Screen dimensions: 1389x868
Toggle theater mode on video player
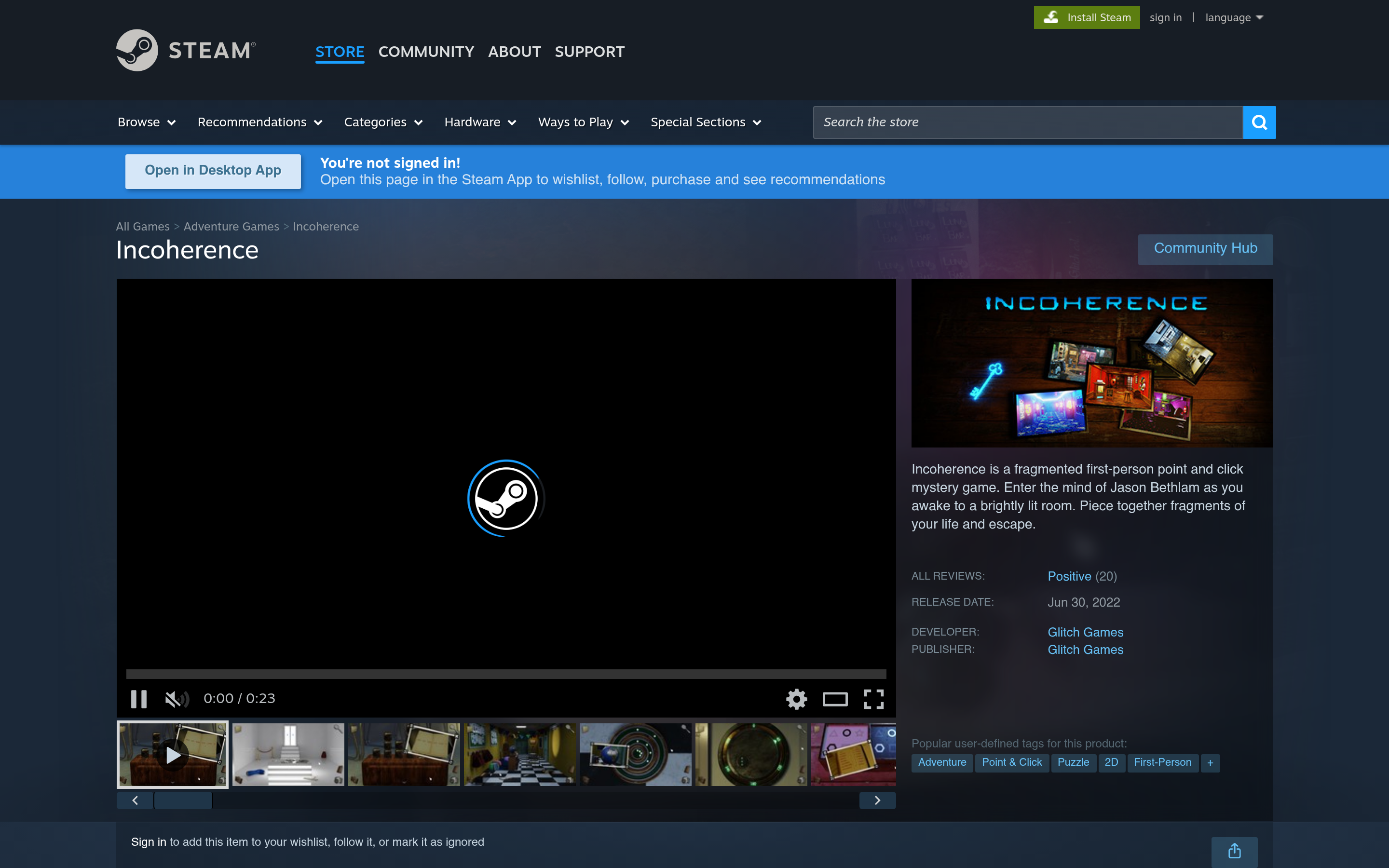[835, 699]
